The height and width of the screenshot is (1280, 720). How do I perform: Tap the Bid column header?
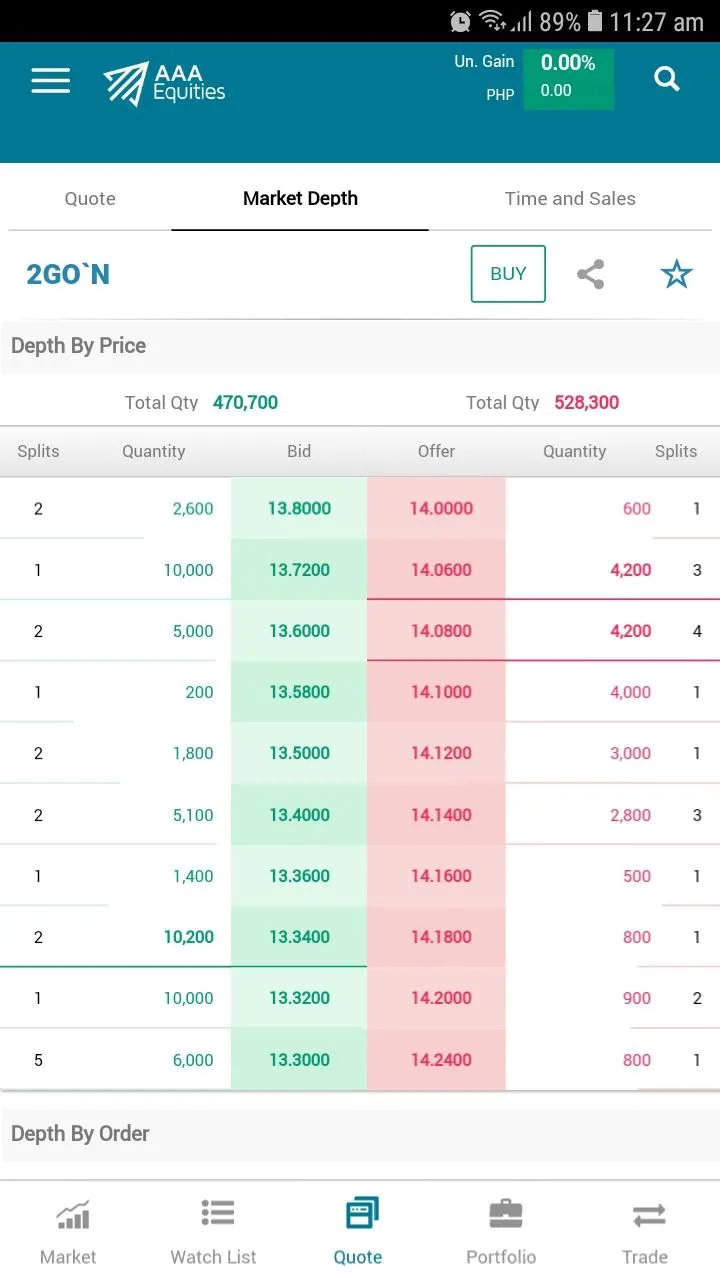point(299,451)
